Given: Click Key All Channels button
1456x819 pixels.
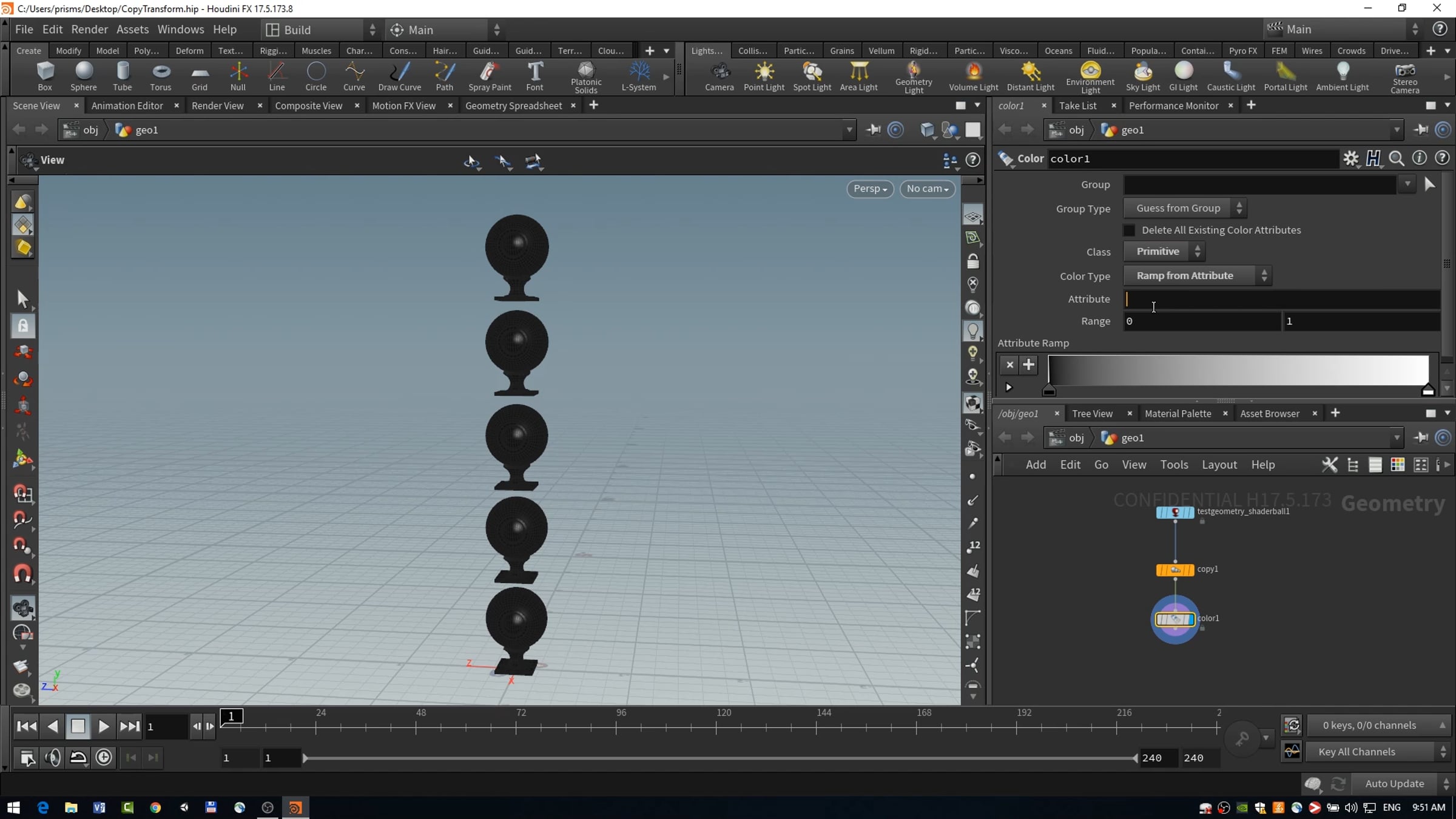Looking at the screenshot, I should click(x=1377, y=752).
